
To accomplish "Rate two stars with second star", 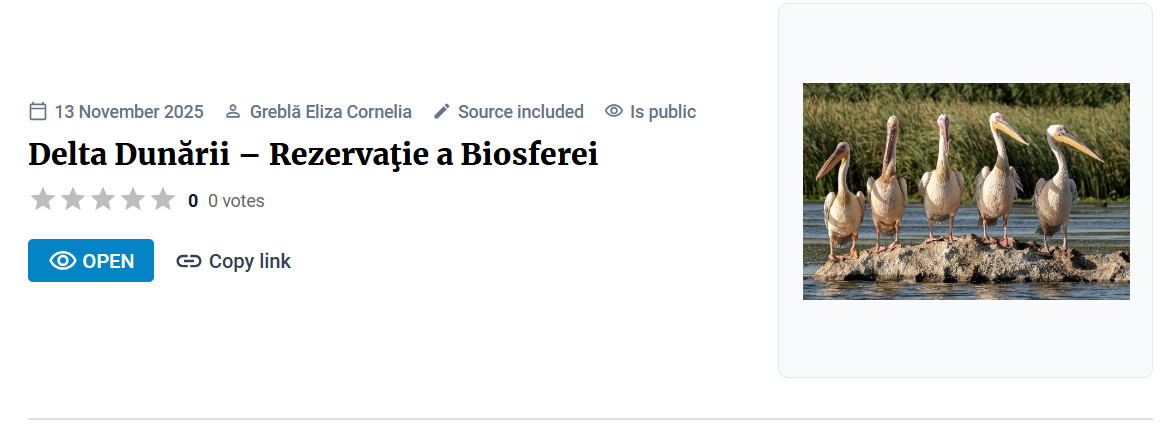I will pyautogui.click(x=73, y=200).
